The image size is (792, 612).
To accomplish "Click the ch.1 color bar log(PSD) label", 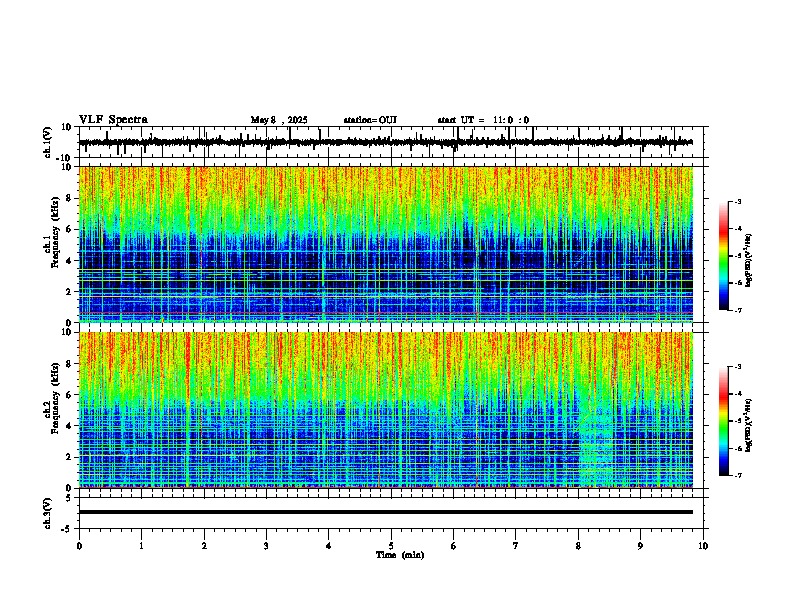I will tap(749, 260).
